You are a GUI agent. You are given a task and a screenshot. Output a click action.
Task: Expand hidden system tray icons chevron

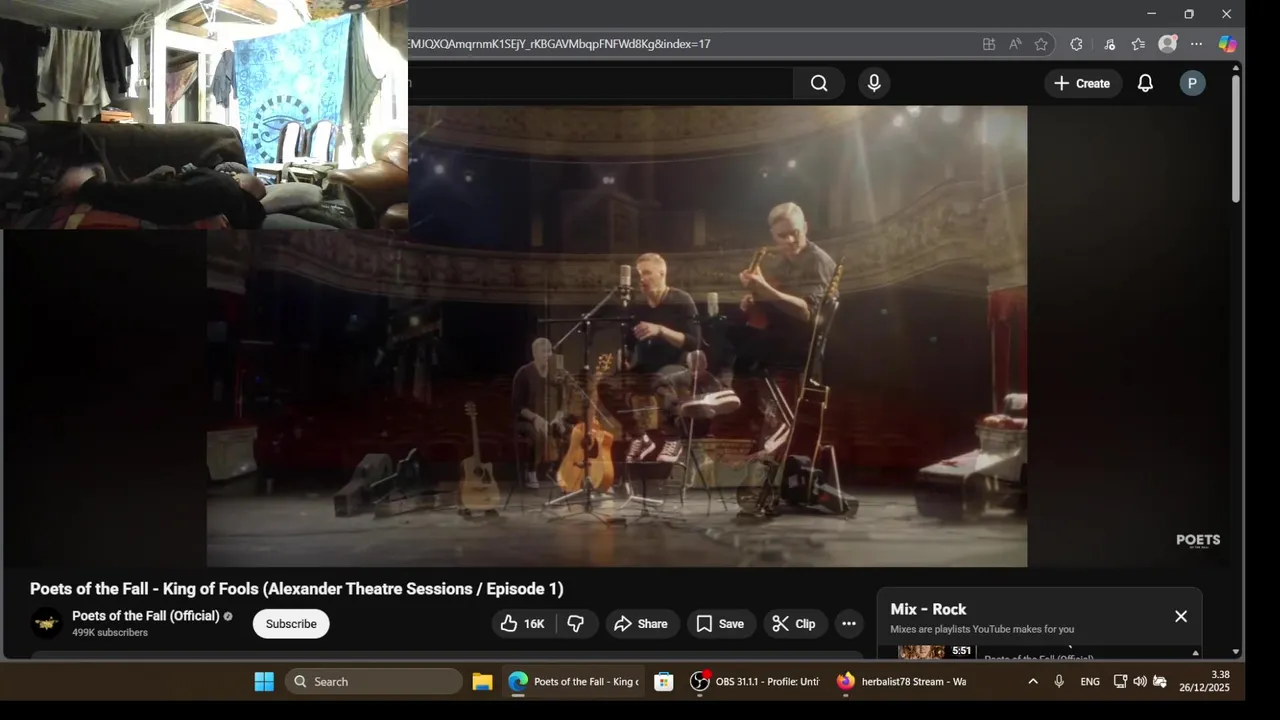pyautogui.click(x=1032, y=682)
